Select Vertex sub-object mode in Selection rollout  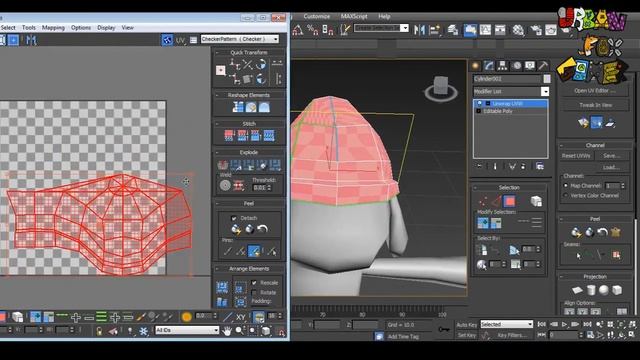tap(483, 201)
